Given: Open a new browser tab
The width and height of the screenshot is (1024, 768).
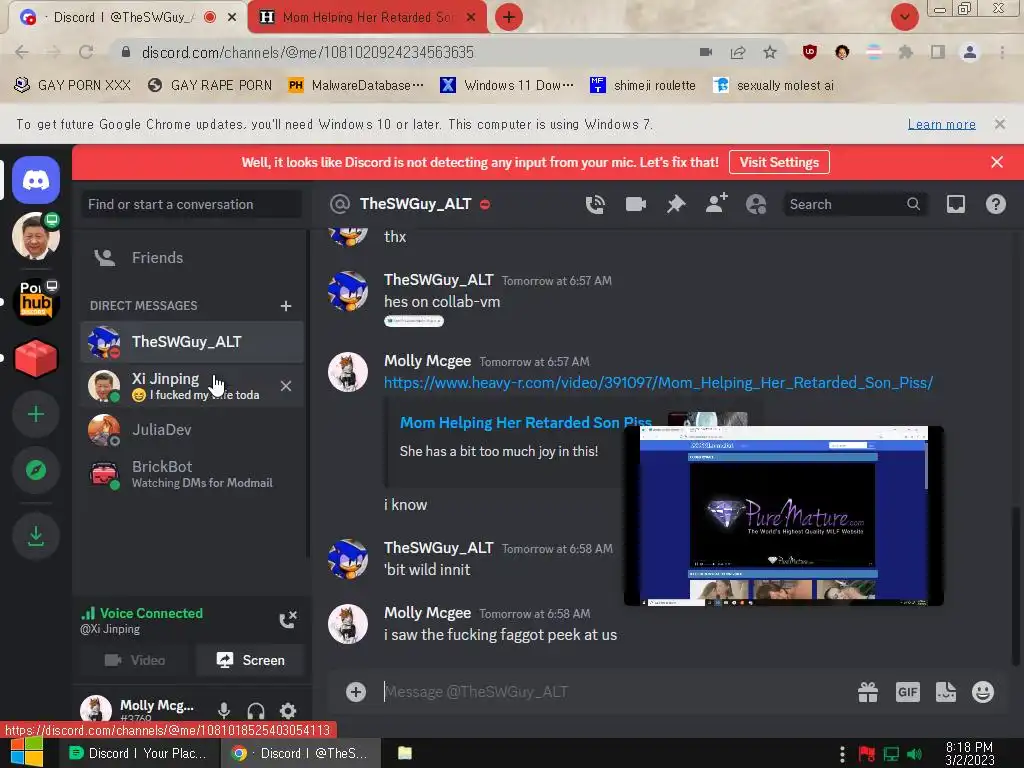Looking at the screenshot, I should click(x=509, y=17).
